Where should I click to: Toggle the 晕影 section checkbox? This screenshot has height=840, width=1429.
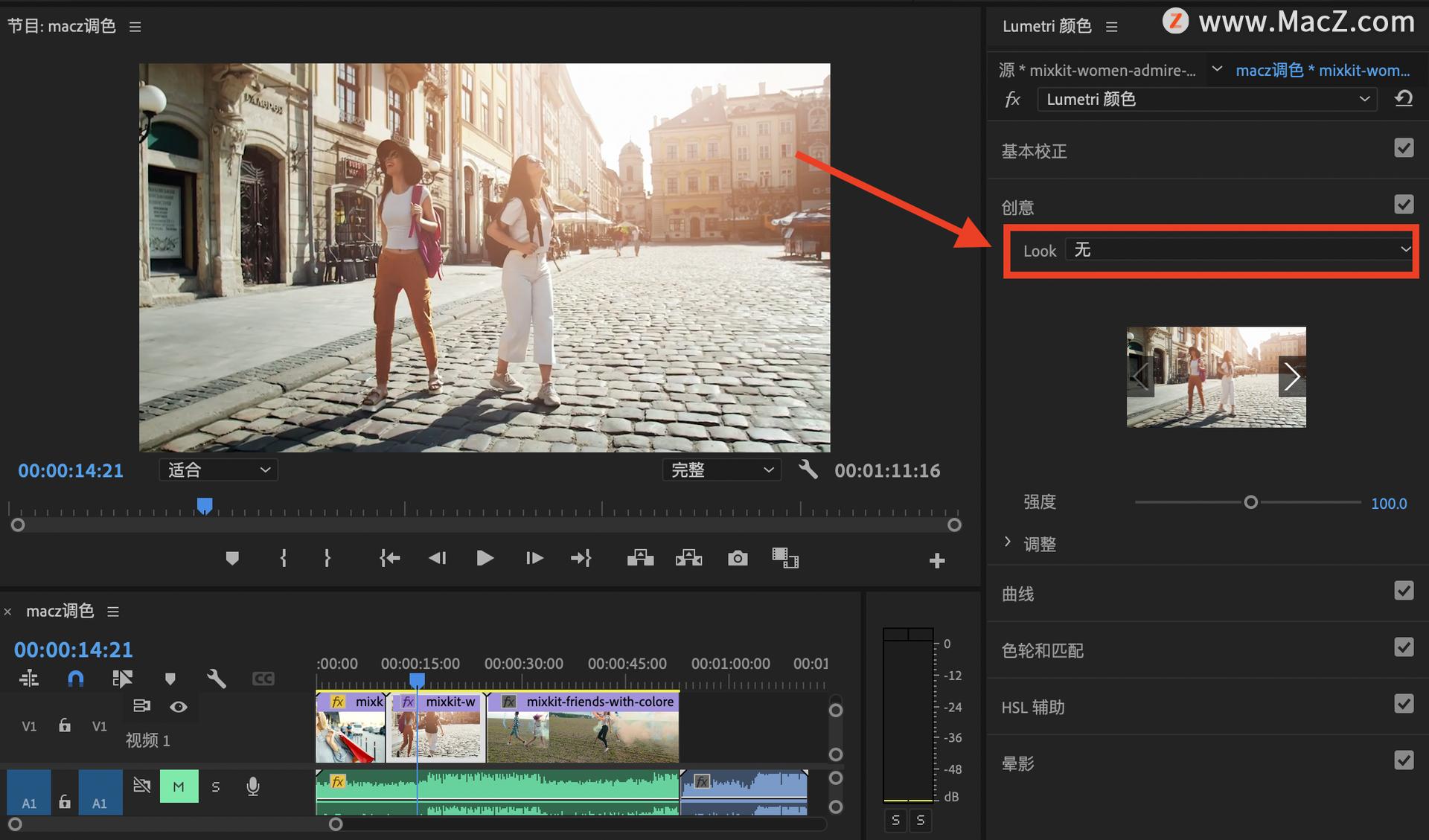pyautogui.click(x=1404, y=760)
